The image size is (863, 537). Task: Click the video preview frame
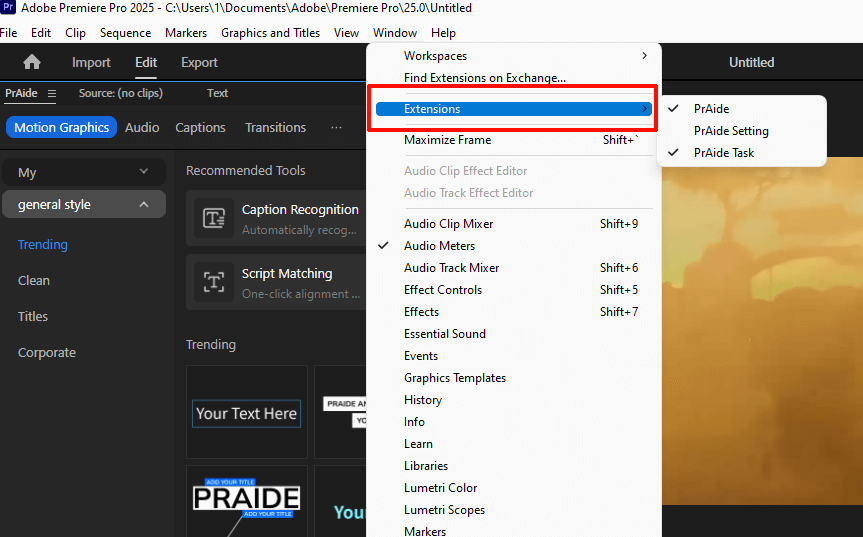click(762, 331)
